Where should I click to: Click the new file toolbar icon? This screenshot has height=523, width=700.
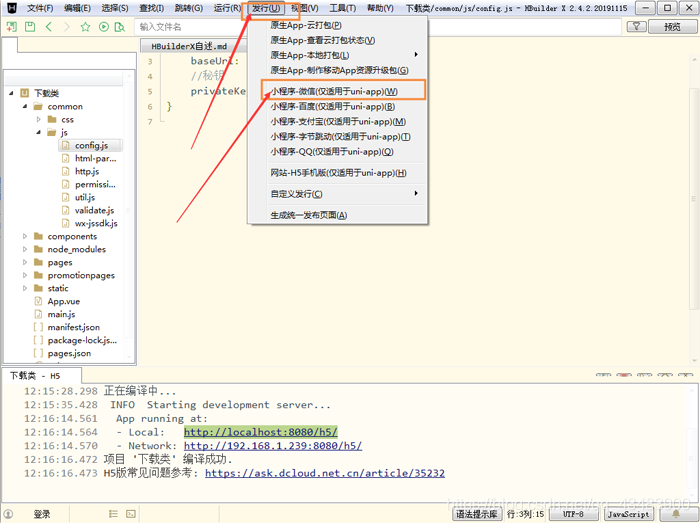12,27
